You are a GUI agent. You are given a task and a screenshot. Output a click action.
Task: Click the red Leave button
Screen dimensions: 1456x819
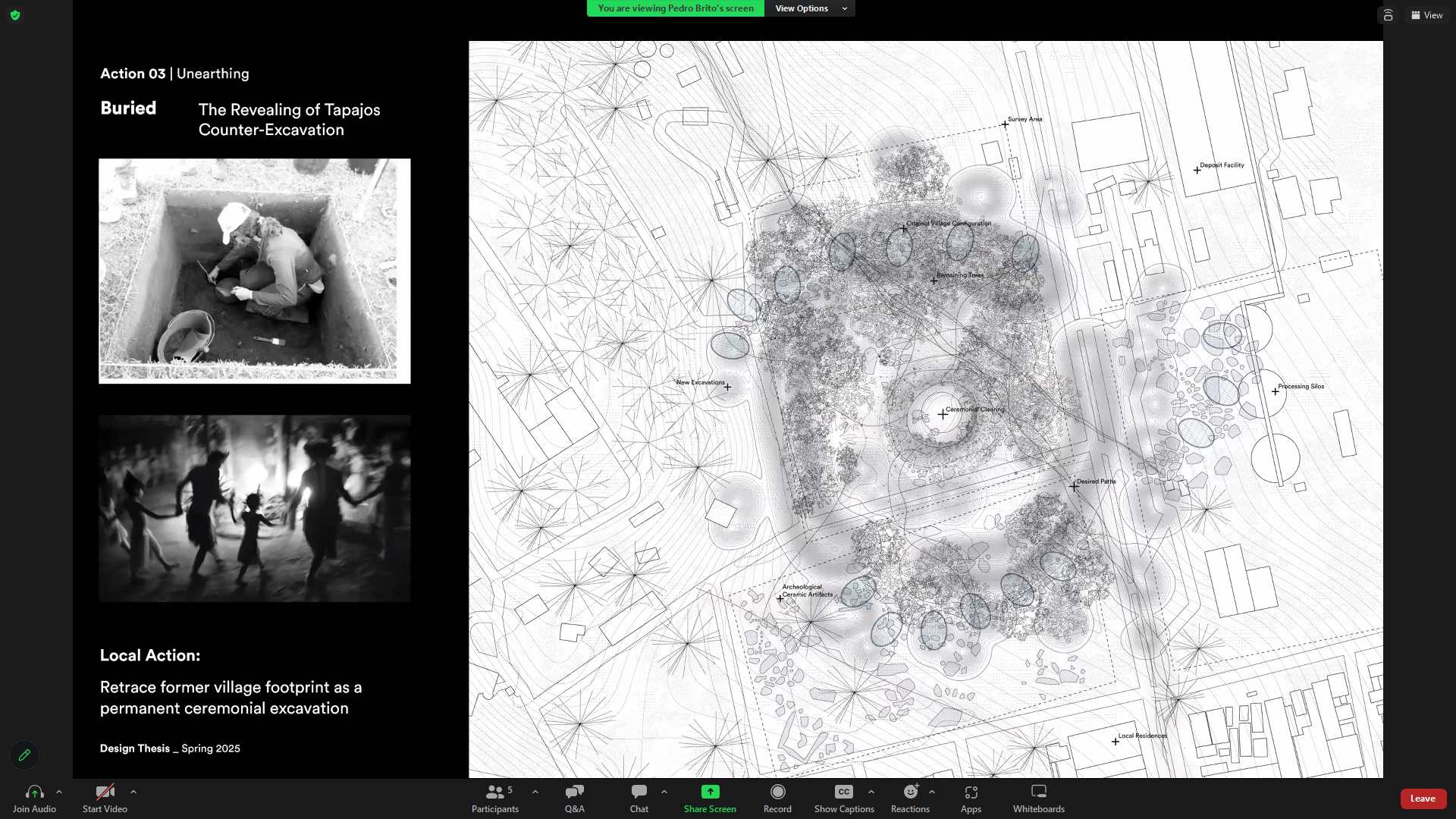click(x=1423, y=799)
